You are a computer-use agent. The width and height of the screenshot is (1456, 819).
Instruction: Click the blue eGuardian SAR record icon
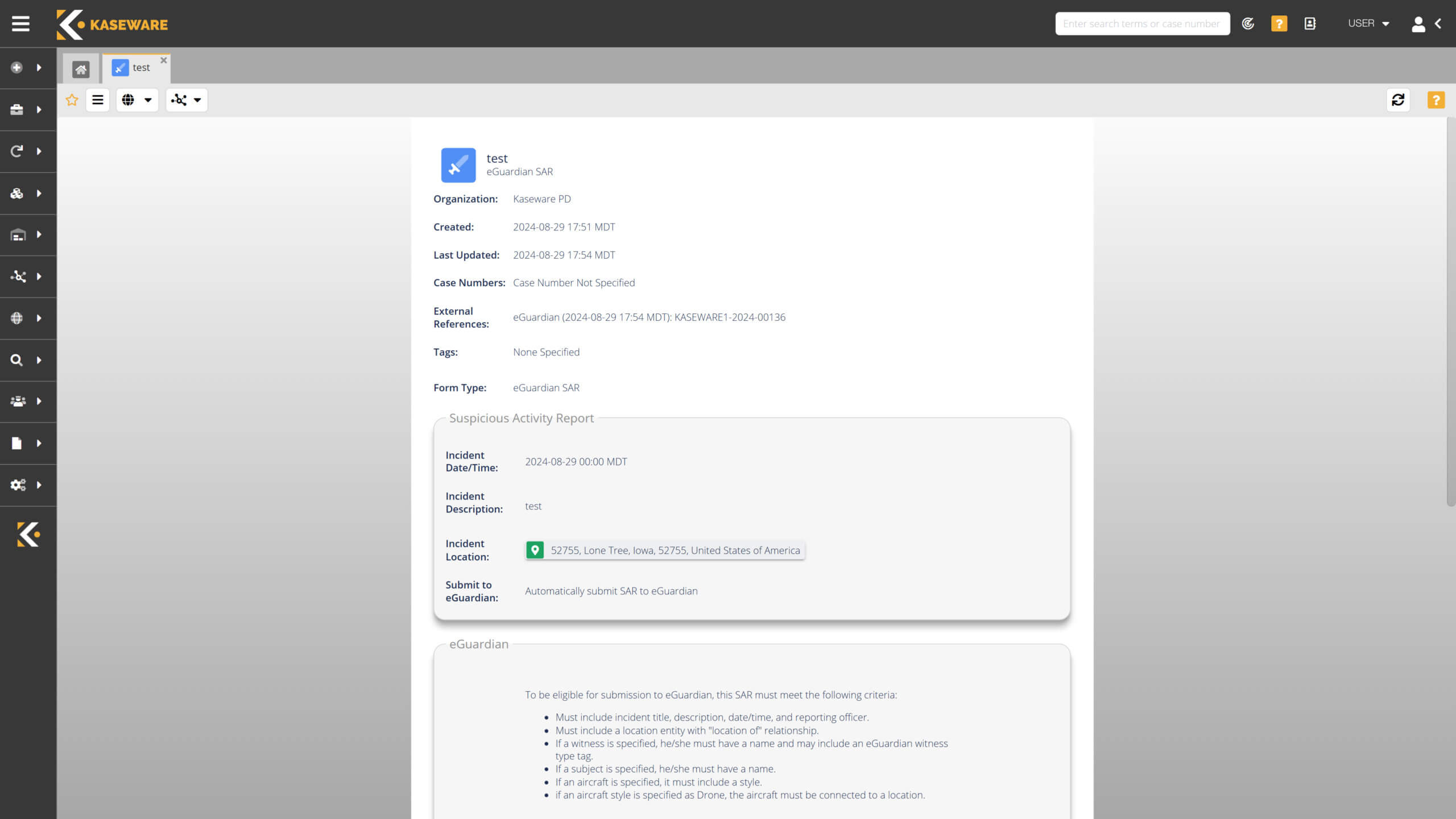click(458, 165)
